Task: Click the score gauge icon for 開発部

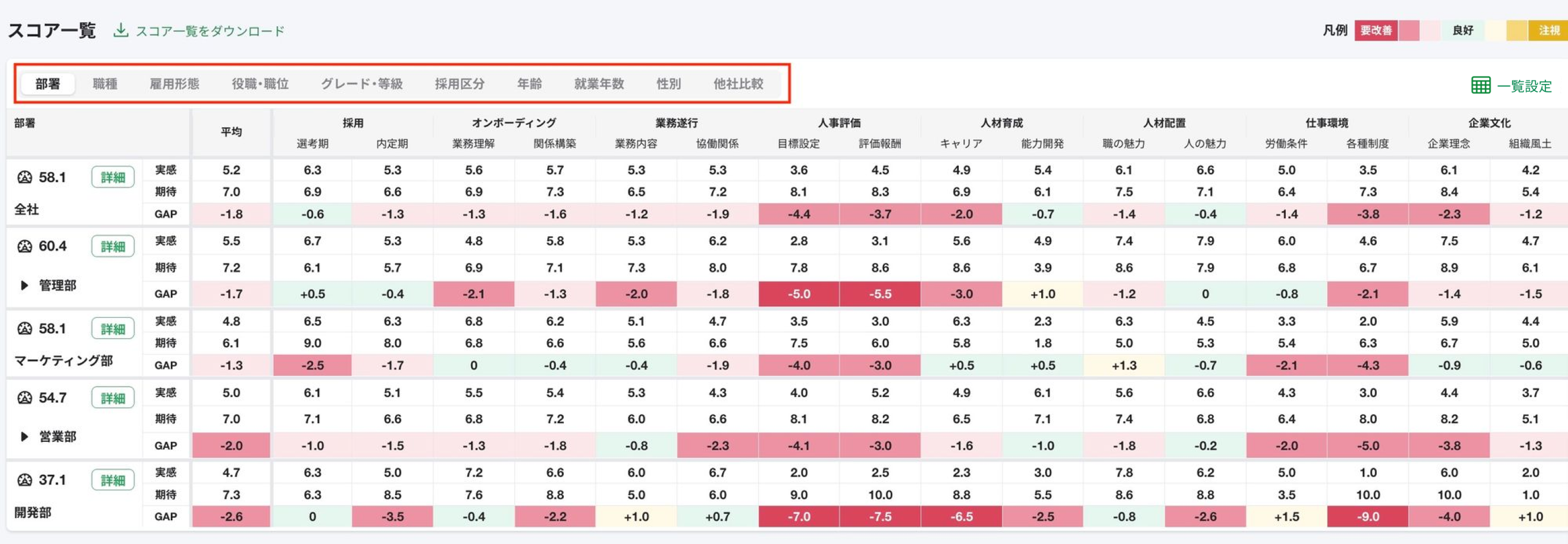Action: point(24,480)
